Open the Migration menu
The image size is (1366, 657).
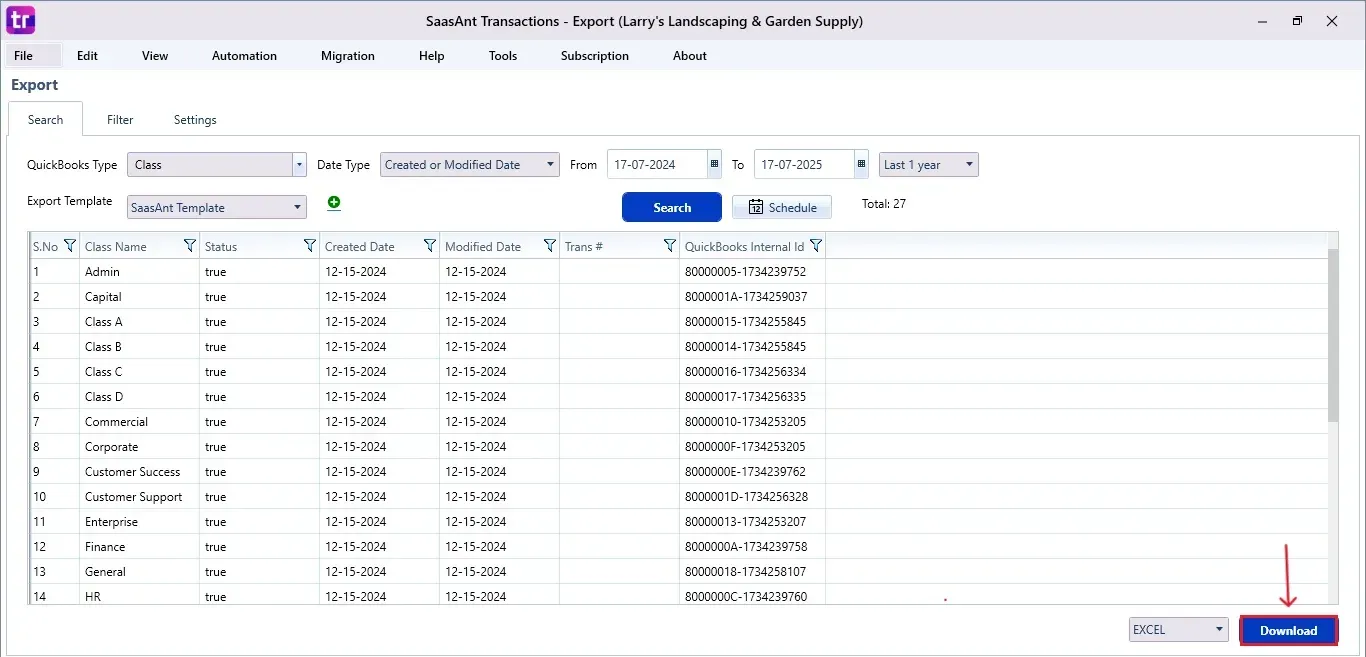point(348,56)
